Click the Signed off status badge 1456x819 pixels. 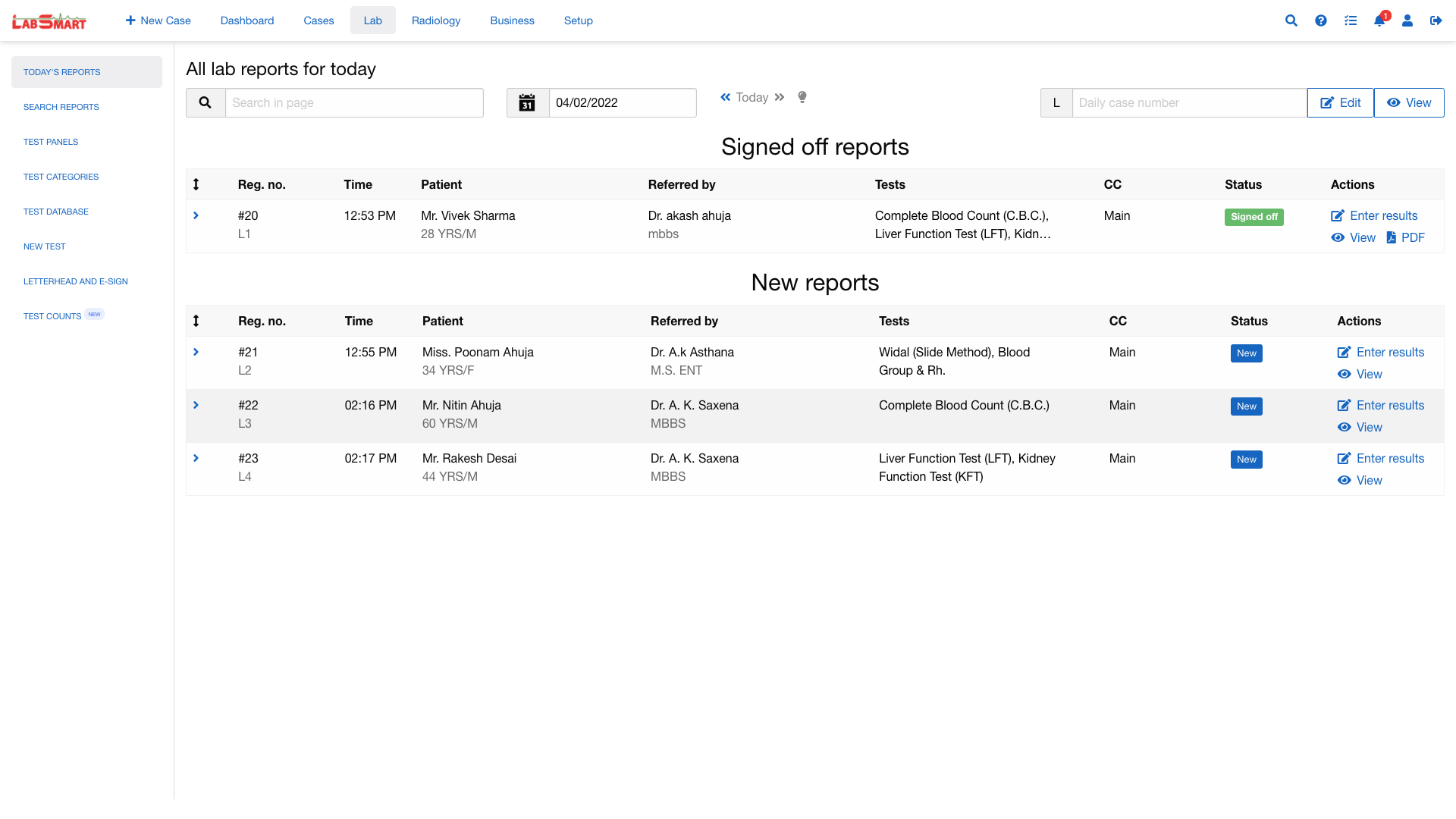(x=1254, y=217)
